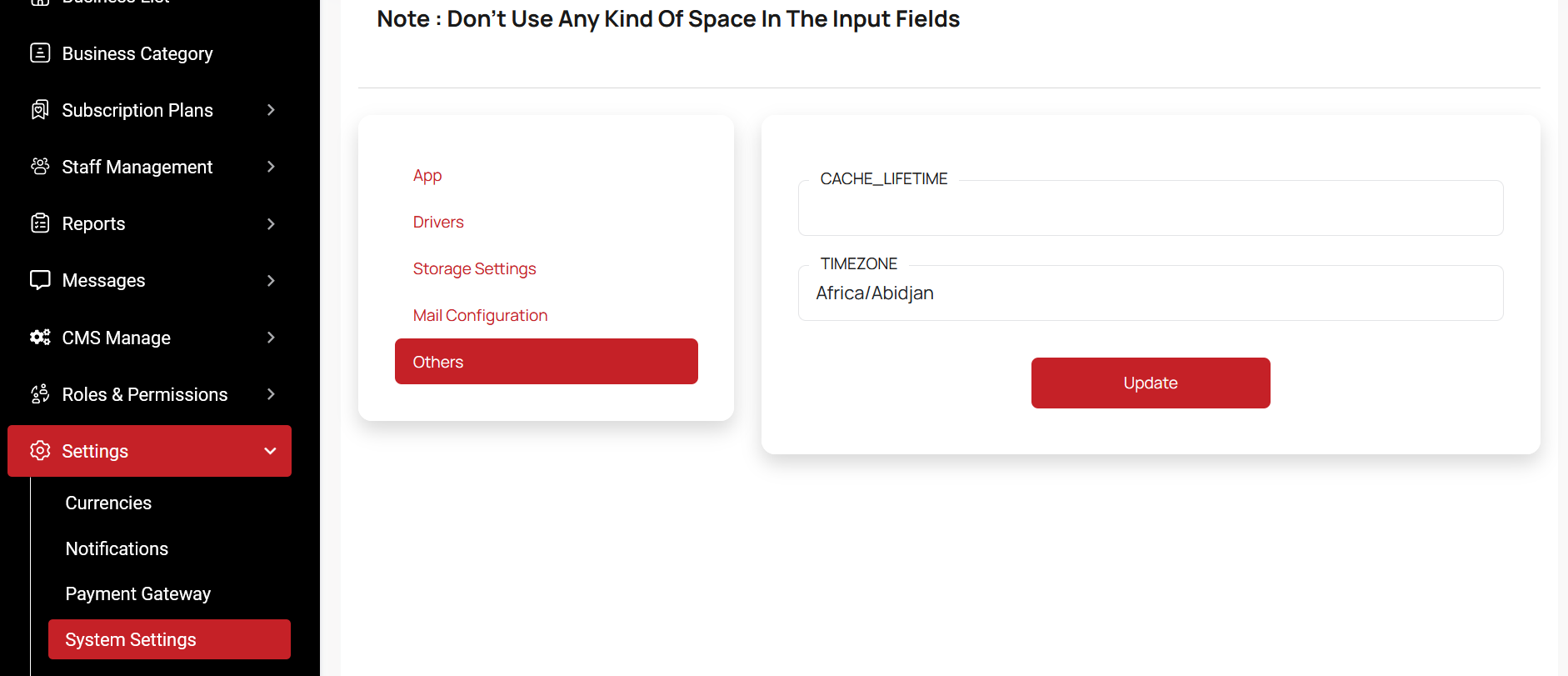Click the TIMEZONE field showing Africa/Abidjan
Viewport: 1568px width, 676px height.
(x=1150, y=293)
